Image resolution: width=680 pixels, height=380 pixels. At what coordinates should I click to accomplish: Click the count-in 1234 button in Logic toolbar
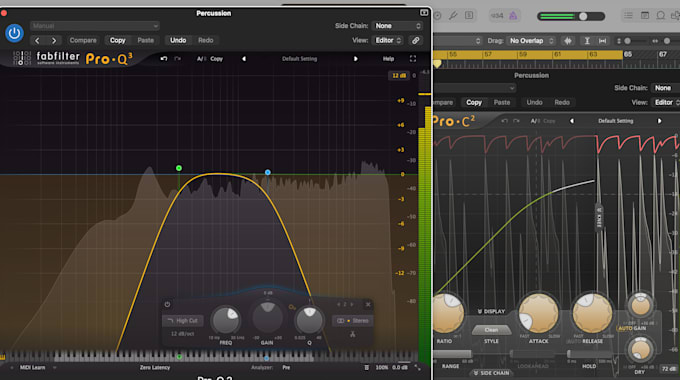point(497,16)
